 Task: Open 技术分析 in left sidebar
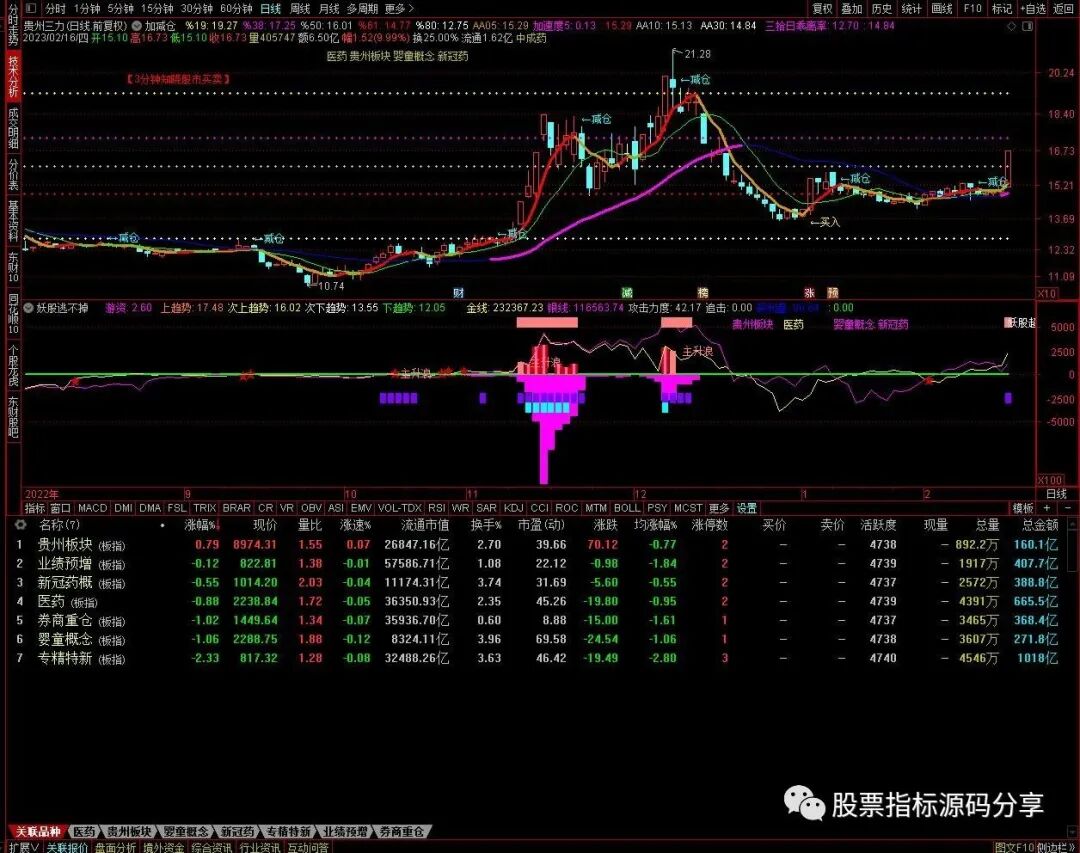tap(13, 76)
